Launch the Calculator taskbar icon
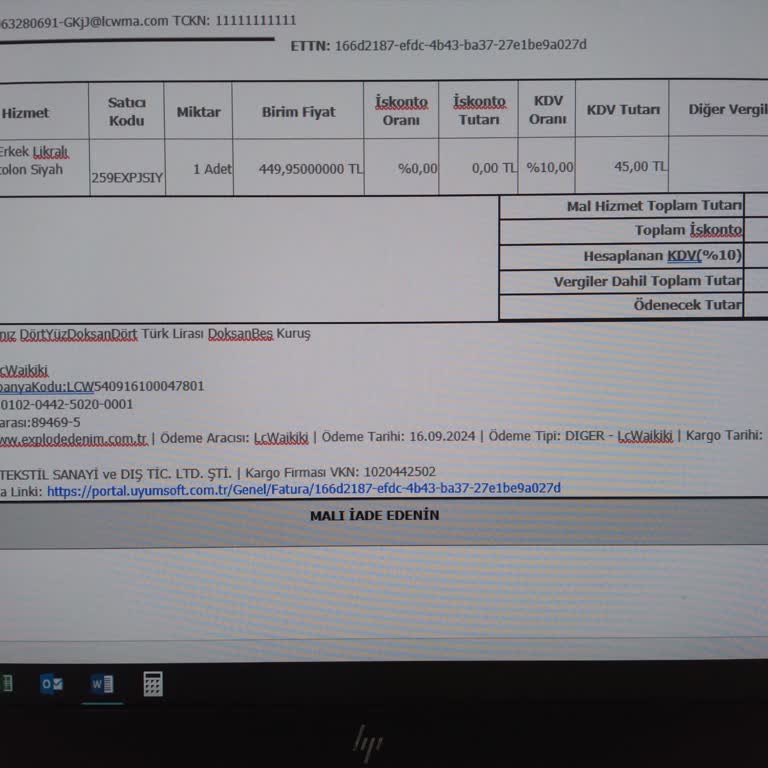The height and width of the screenshot is (768, 768). click(x=153, y=684)
